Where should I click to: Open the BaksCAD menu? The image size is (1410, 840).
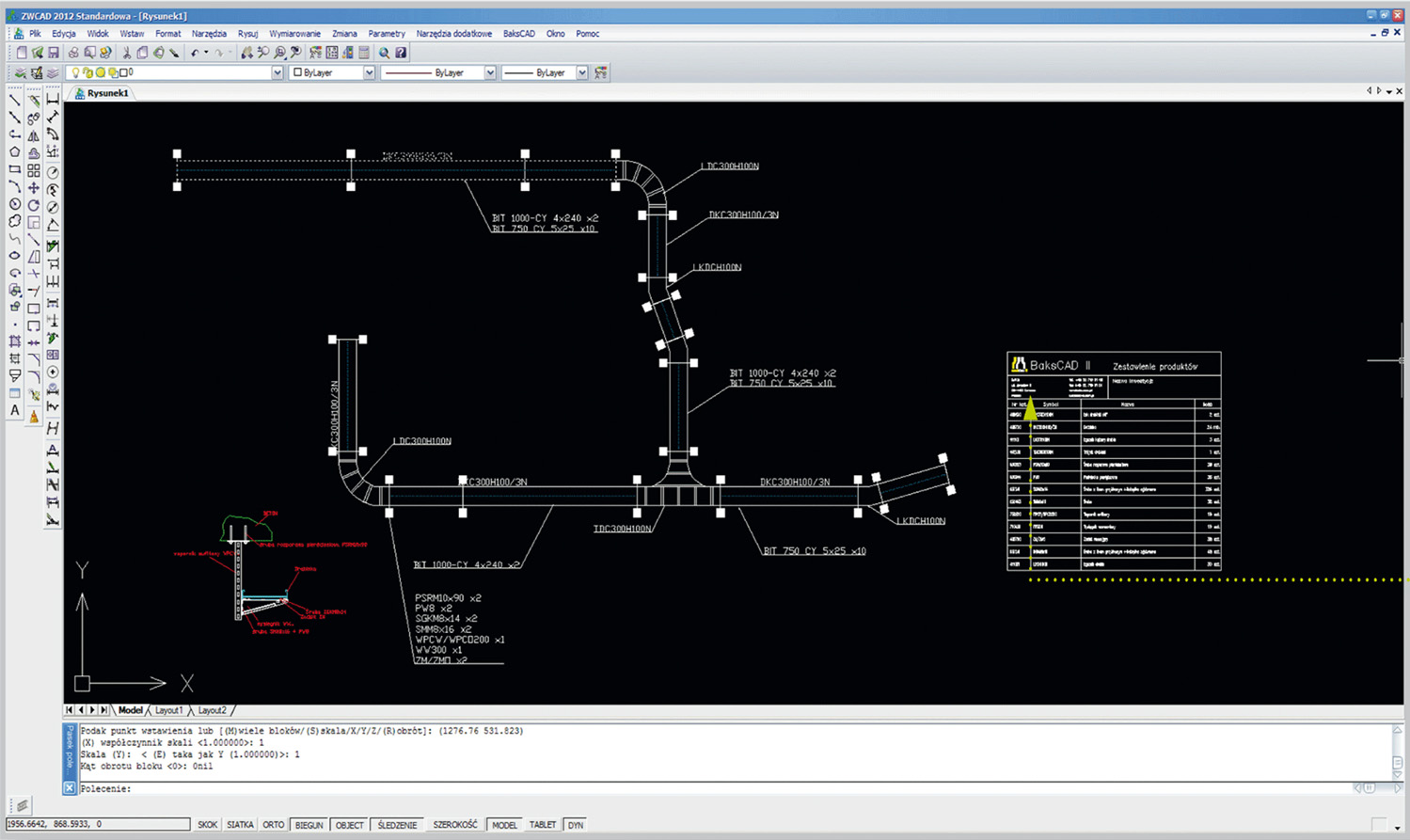518,34
